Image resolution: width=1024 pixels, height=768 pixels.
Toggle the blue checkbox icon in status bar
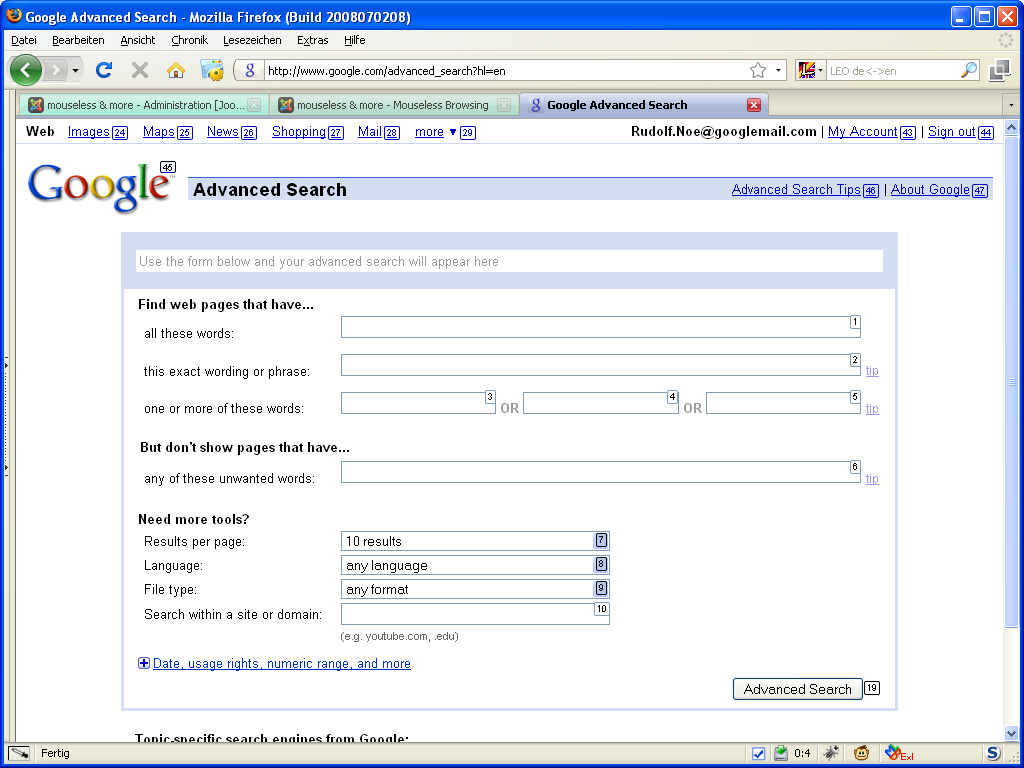pos(758,753)
